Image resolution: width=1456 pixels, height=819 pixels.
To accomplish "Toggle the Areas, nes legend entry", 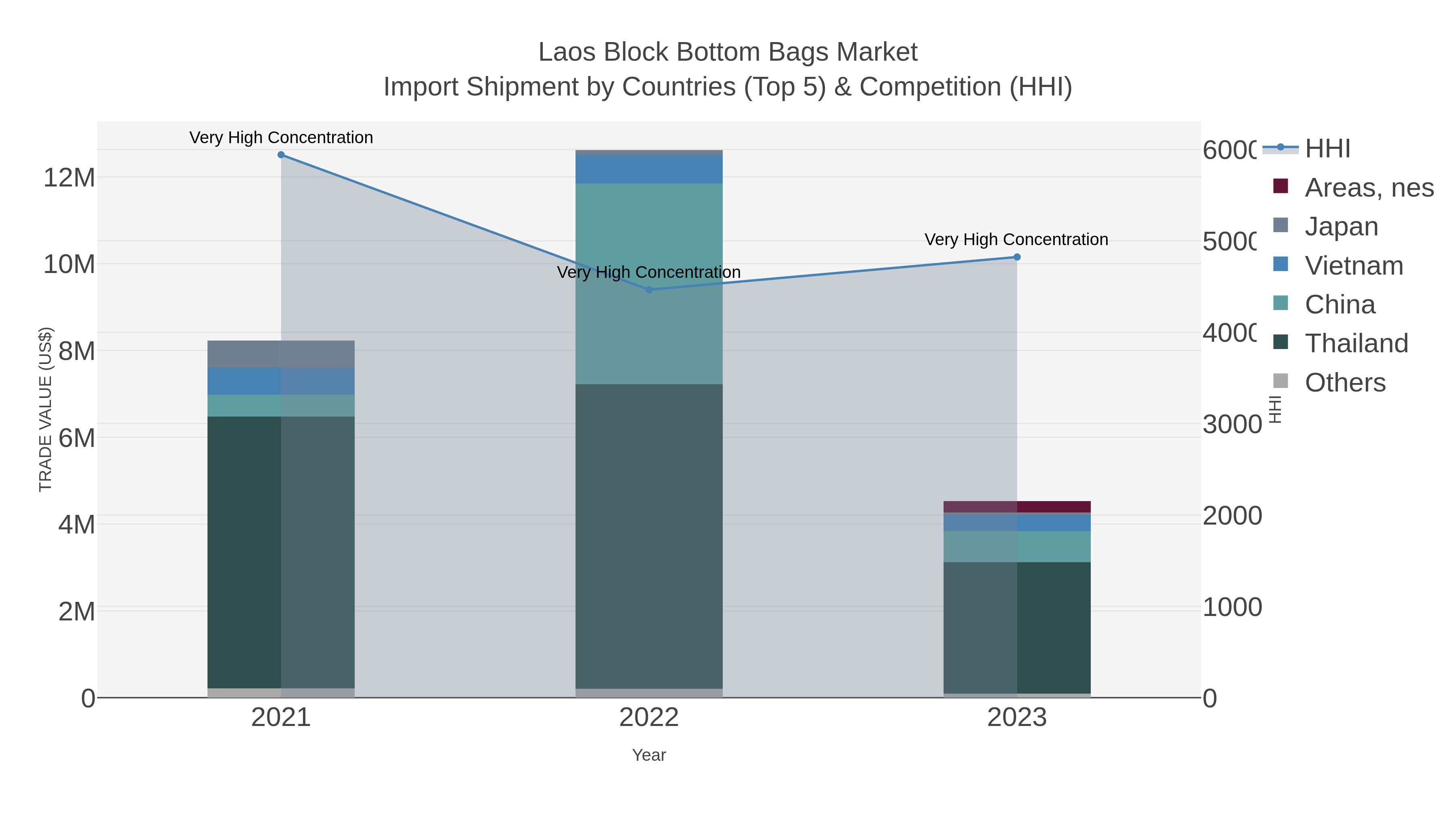I will click(x=1353, y=187).
